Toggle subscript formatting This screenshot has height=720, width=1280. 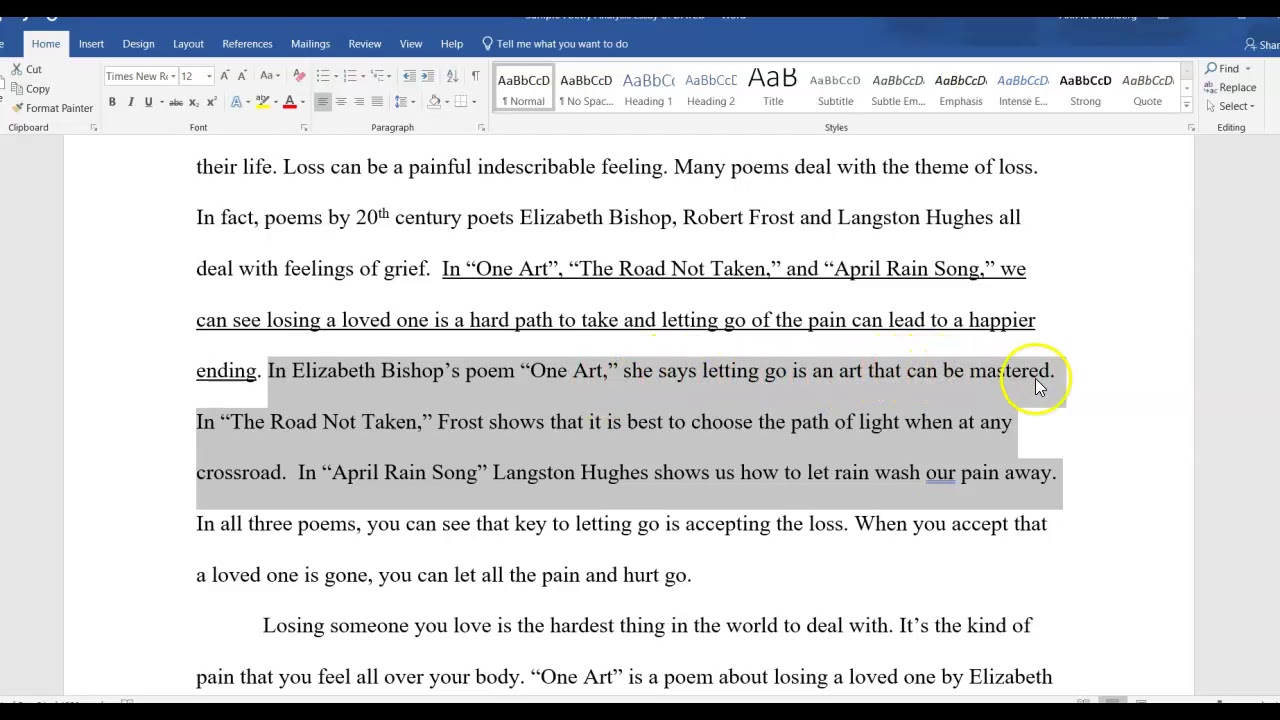(194, 102)
